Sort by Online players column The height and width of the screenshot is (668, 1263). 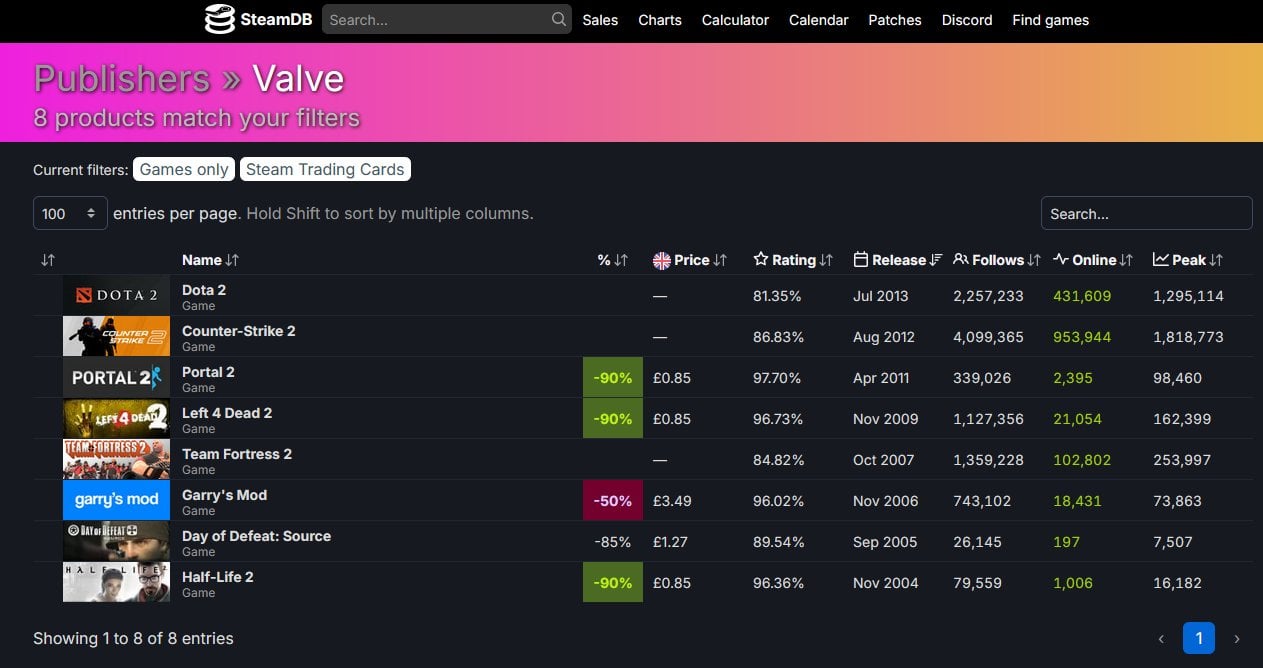tap(1093, 260)
